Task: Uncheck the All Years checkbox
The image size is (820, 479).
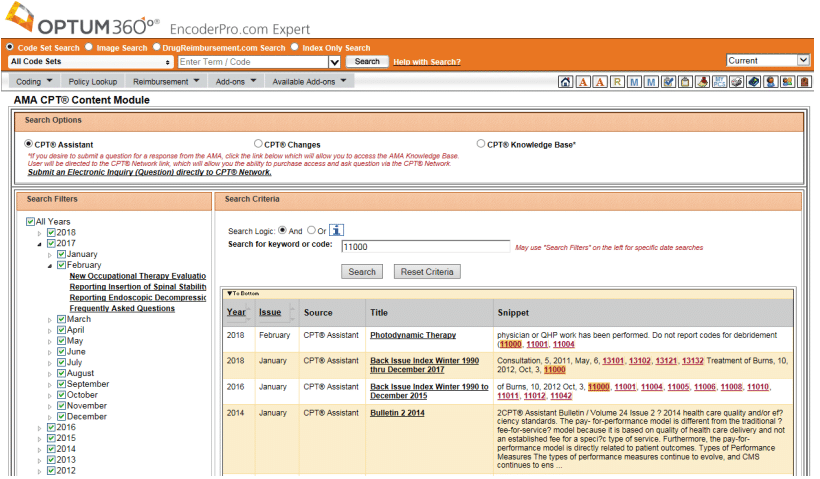Action: pos(30,222)
